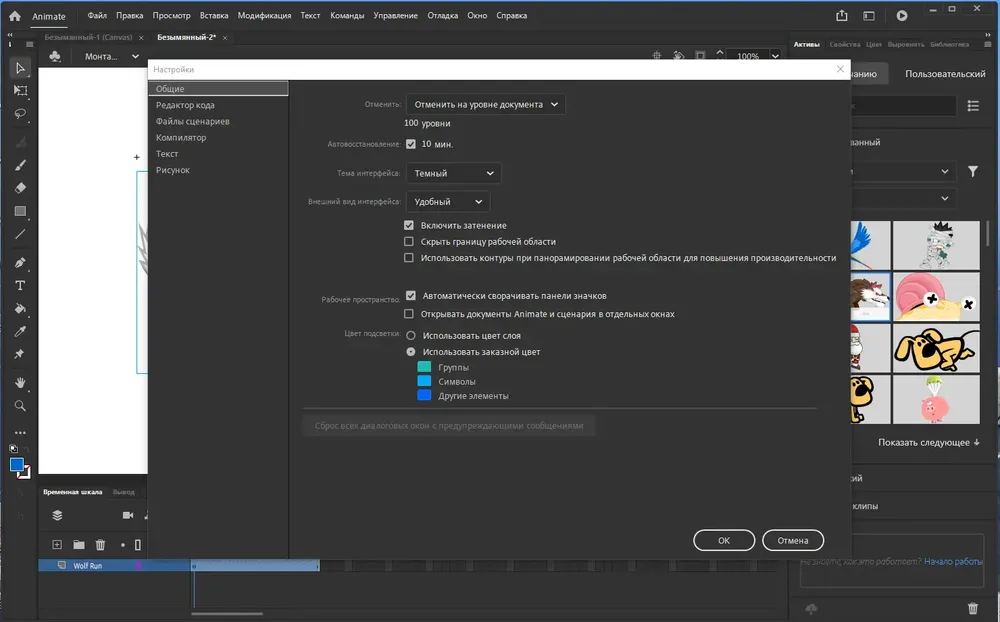Disable the Включить затенение checkbox
This screenshot has width=1000, height=622.
tap(409, 225)
